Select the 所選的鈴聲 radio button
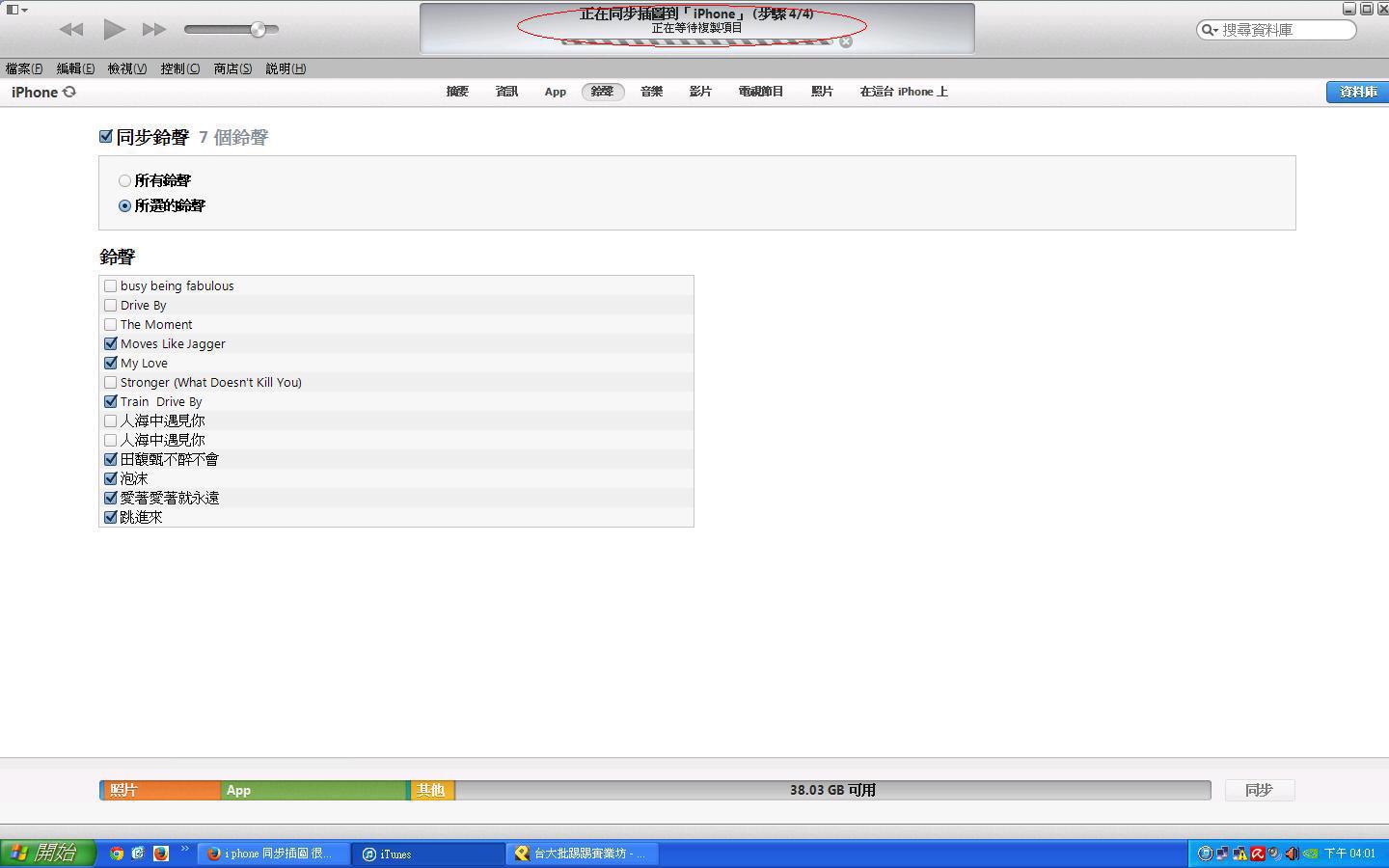Image resolution: width=1389 pixels, height=868 pixels. [x=124, y=205]
